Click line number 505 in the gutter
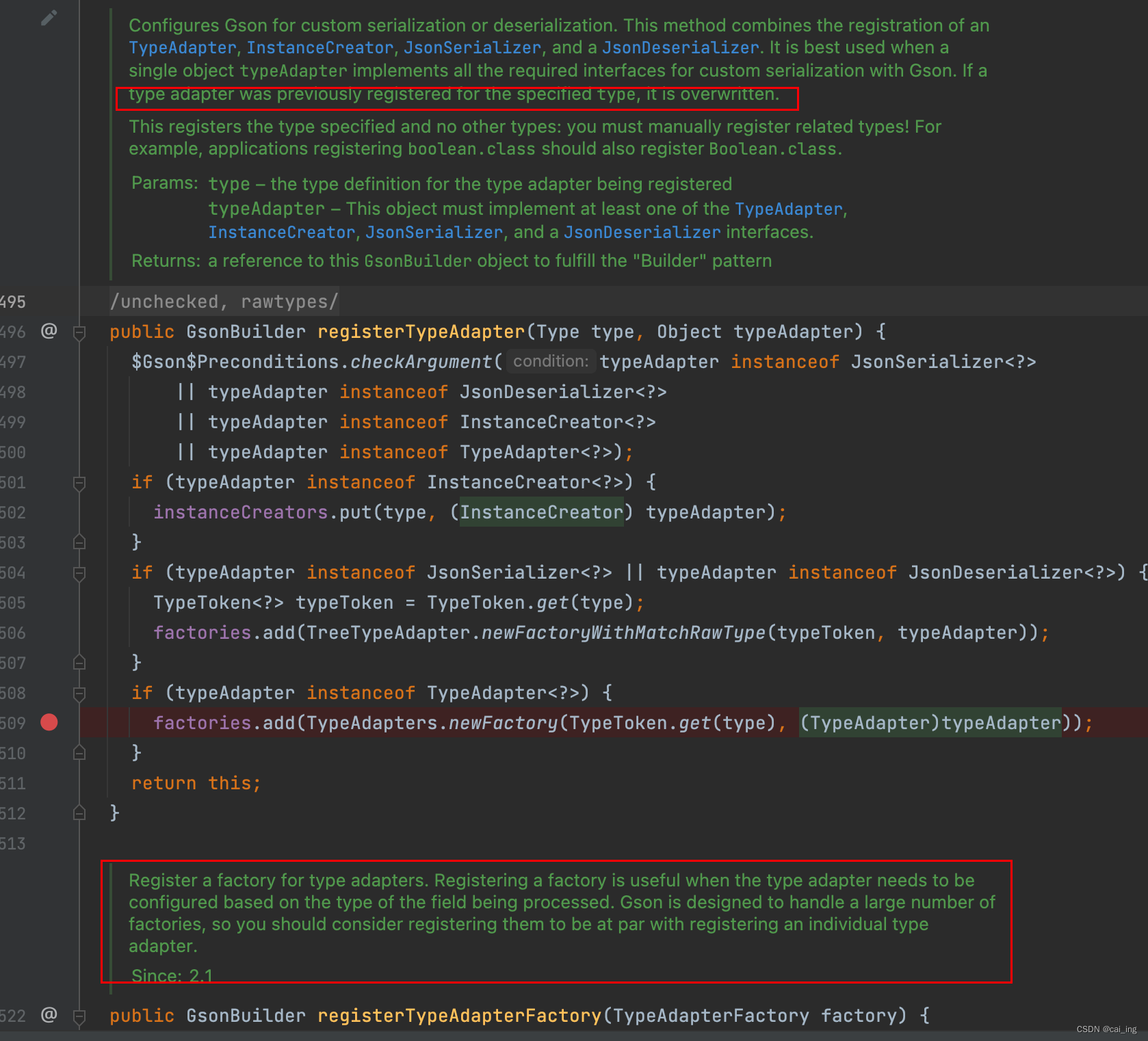Viewport: 1148px width, 1041px height. click(x=13, y=603)
